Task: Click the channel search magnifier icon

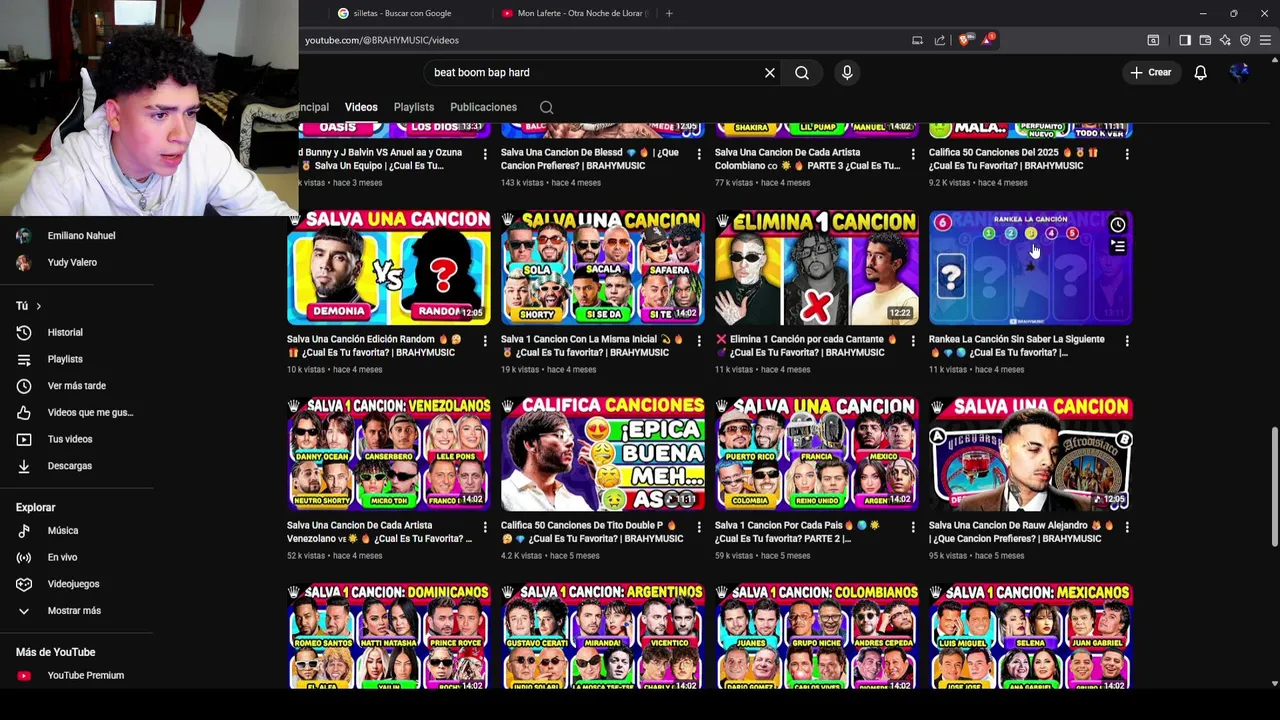Action: (546, 107)
